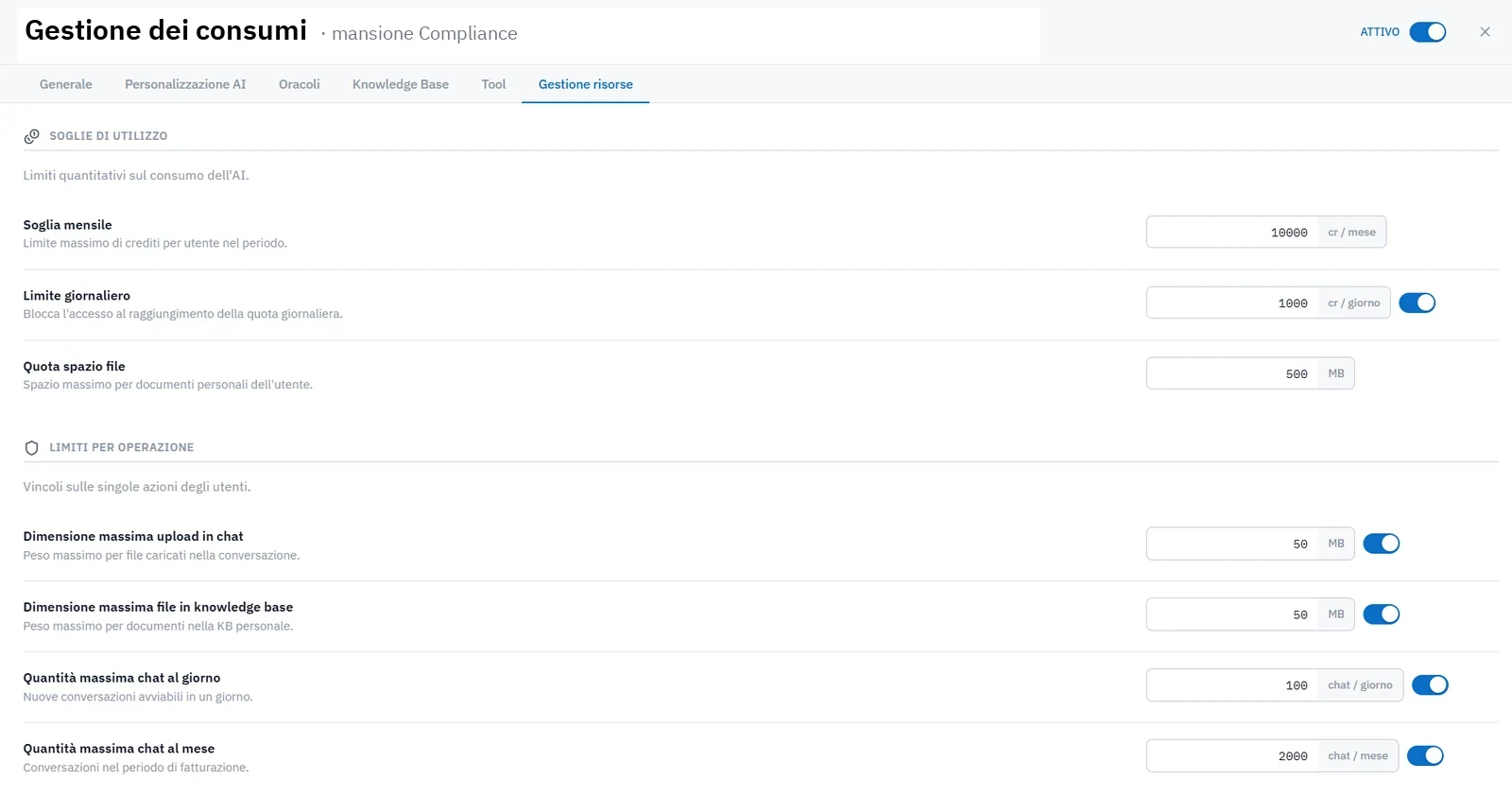This screenshot has width=1512, height=796.
Task: Click the 'SOGLIE DI UTILIZZO' section heading
Action: (109, 136)
